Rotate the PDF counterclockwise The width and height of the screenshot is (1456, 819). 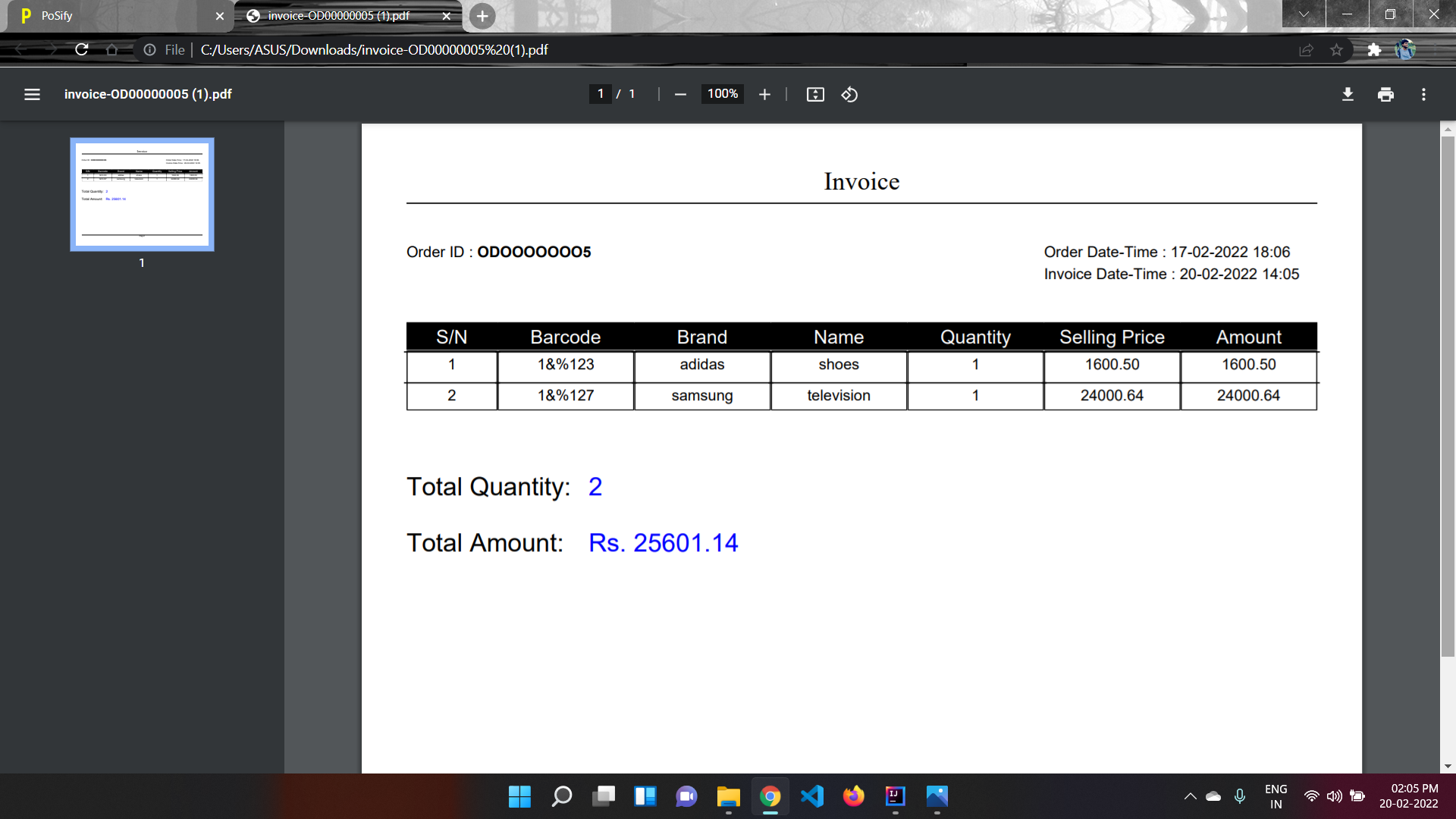point(849,94)
